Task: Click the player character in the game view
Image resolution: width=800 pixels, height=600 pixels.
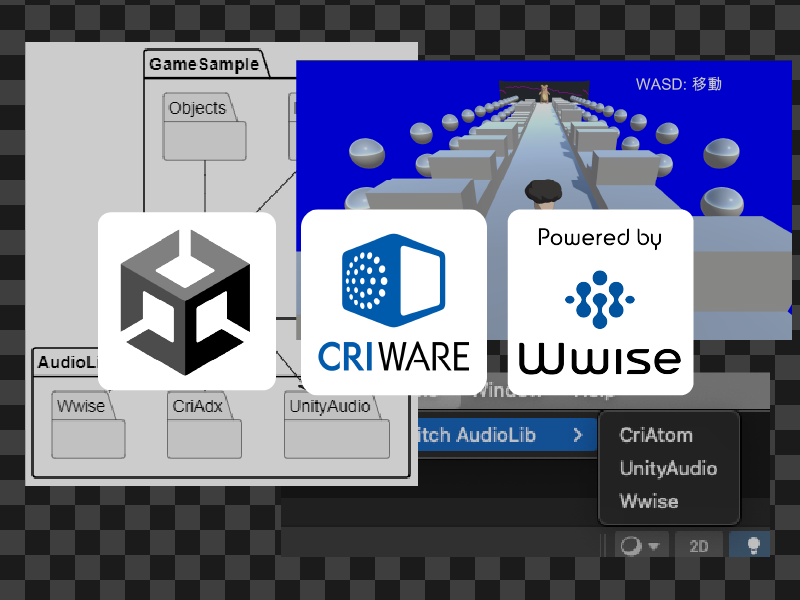Action: [x=544, y=192]
